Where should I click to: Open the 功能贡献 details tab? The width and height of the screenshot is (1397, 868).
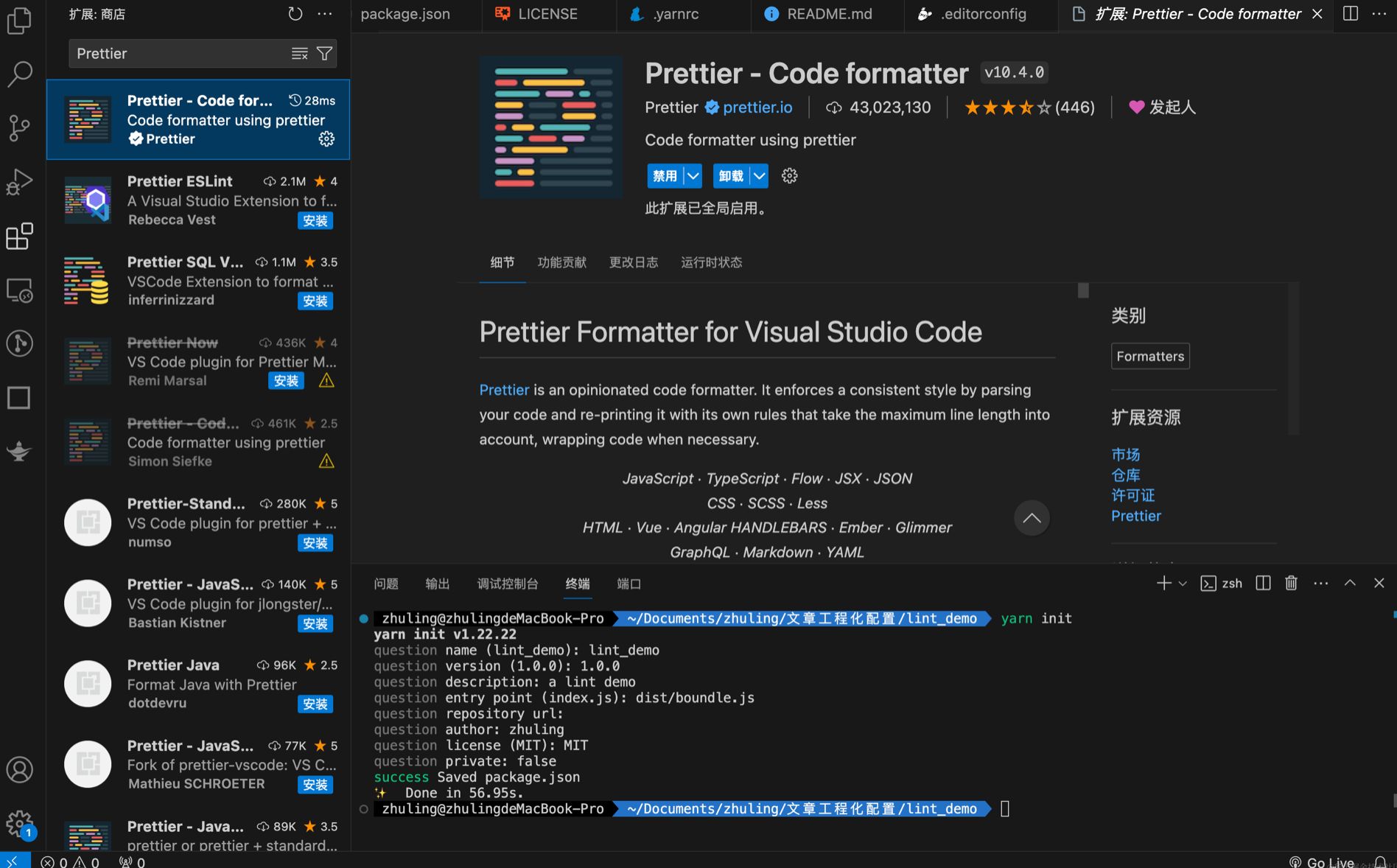coord(561,262)
